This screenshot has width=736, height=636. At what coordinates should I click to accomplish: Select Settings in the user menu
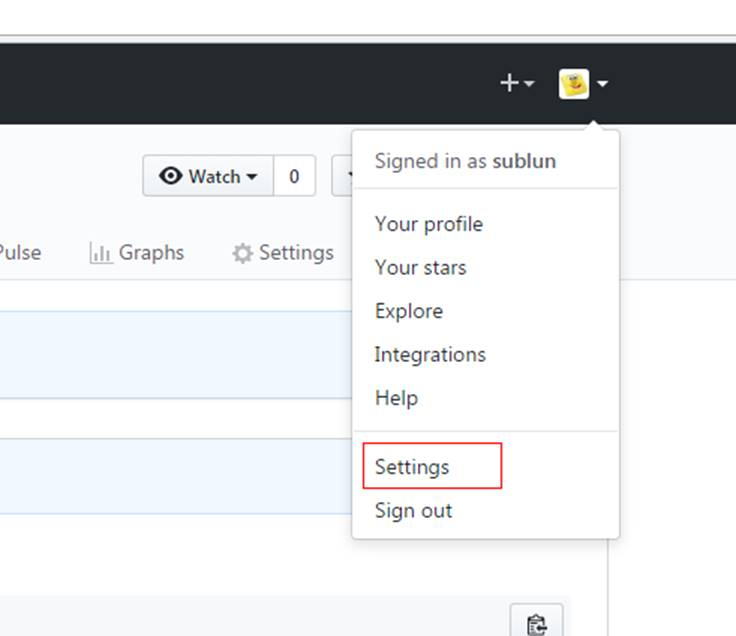pyautogui.click(x=412, y=467)
